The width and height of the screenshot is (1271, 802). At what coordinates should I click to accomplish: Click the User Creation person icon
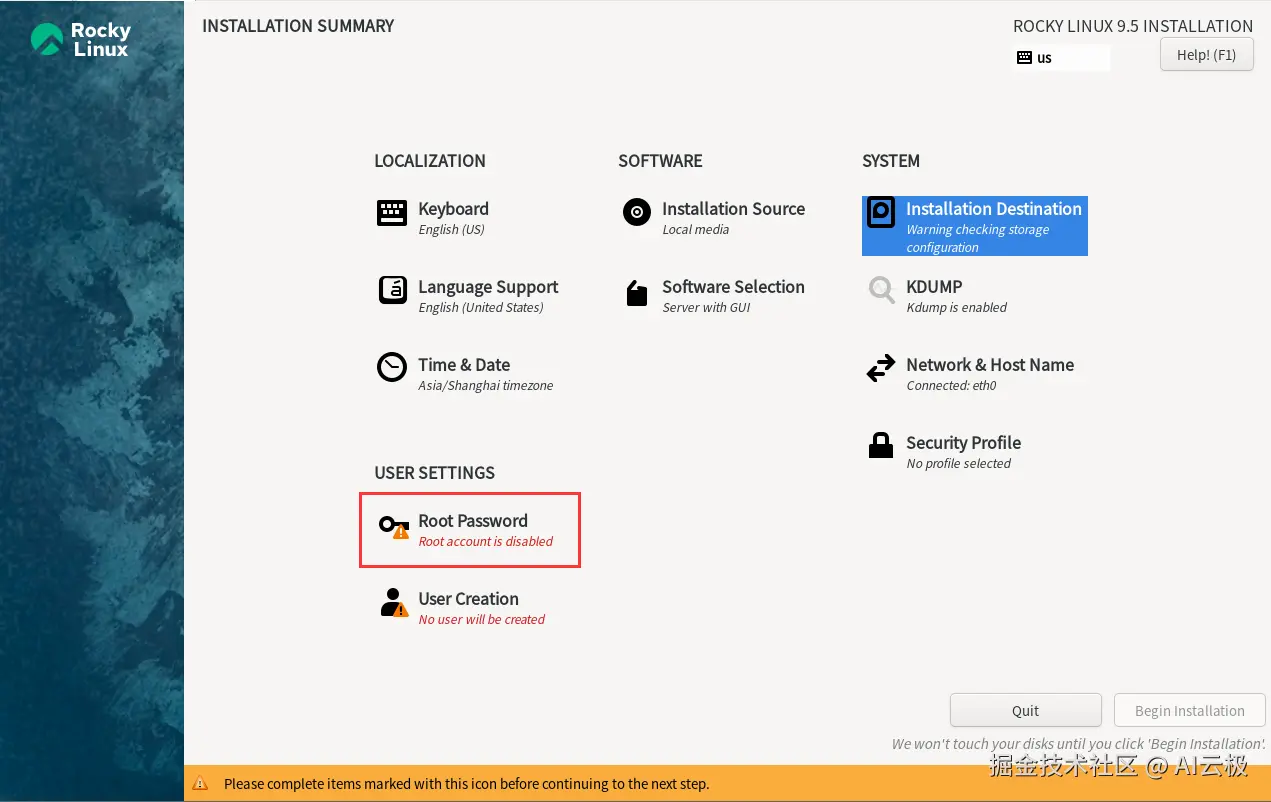tap(394, 603)
